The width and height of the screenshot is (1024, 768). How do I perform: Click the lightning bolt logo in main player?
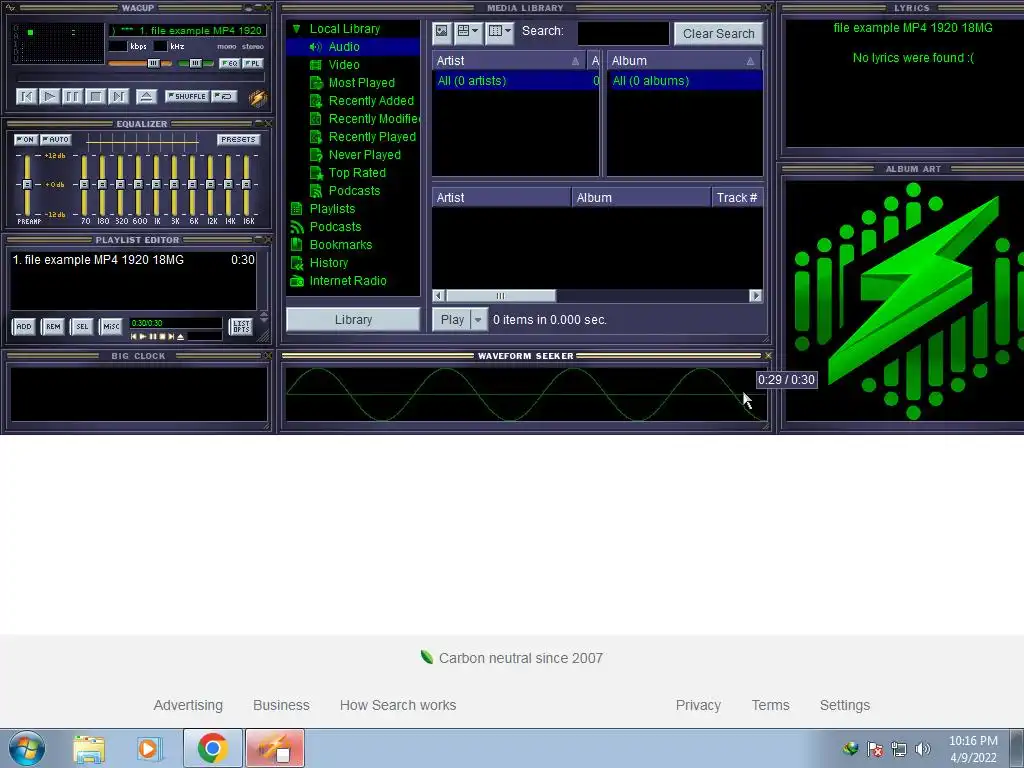point(257,97)
